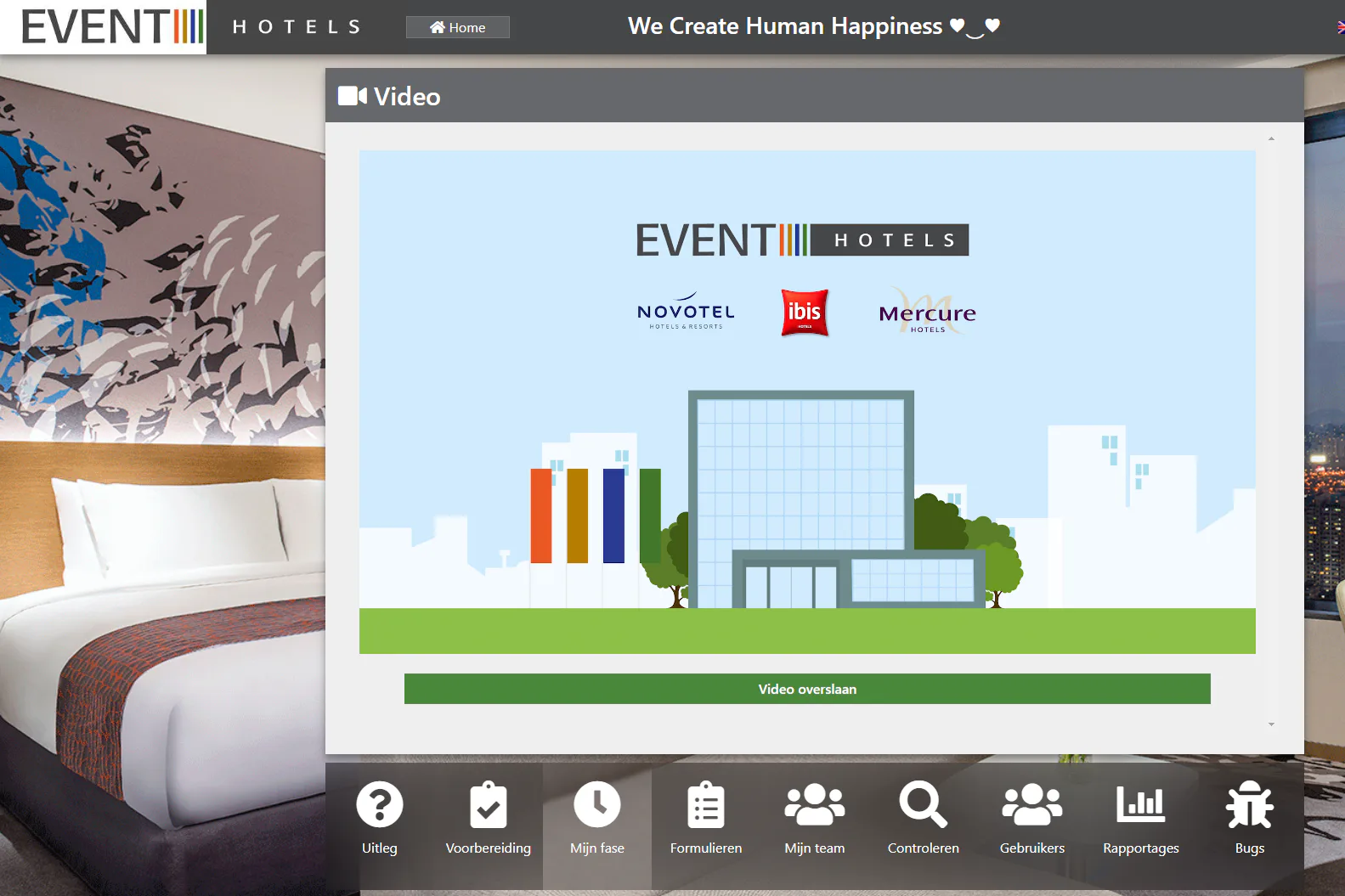
Task: Switch language via UK flag icon
Action: [x=1340, y=27]
